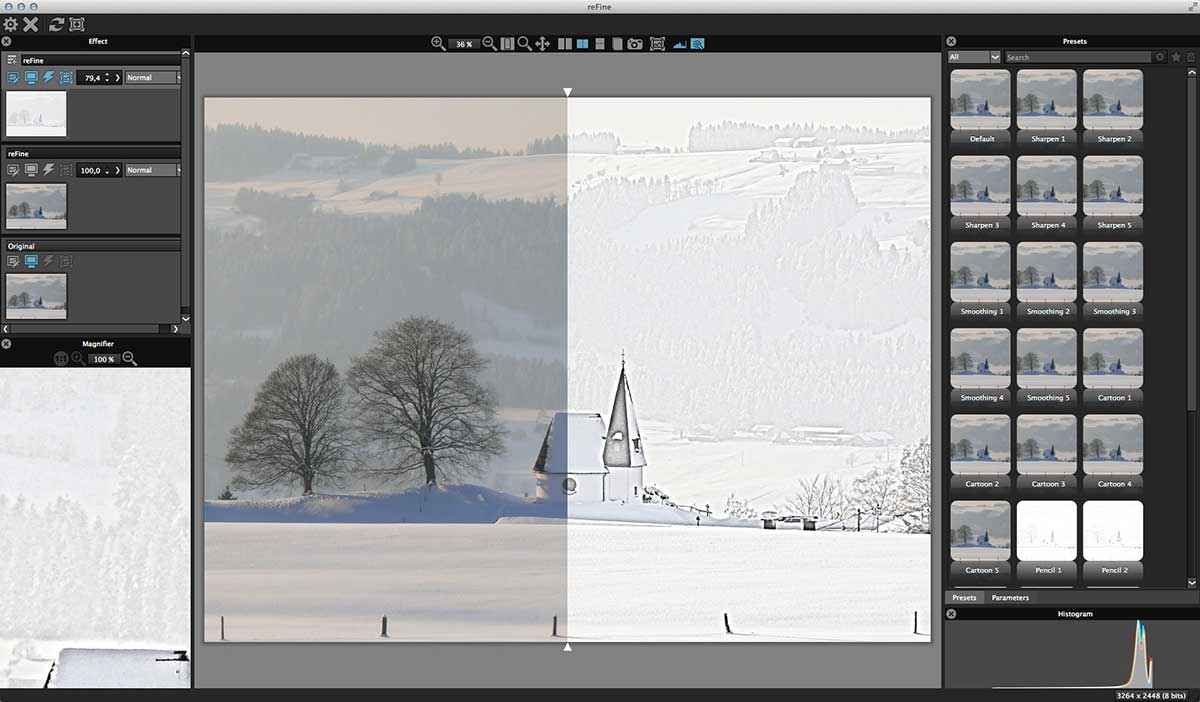Toggle edit icon on second reFine layer
This screenshot has height=702, width=1200.
(13, 170)
